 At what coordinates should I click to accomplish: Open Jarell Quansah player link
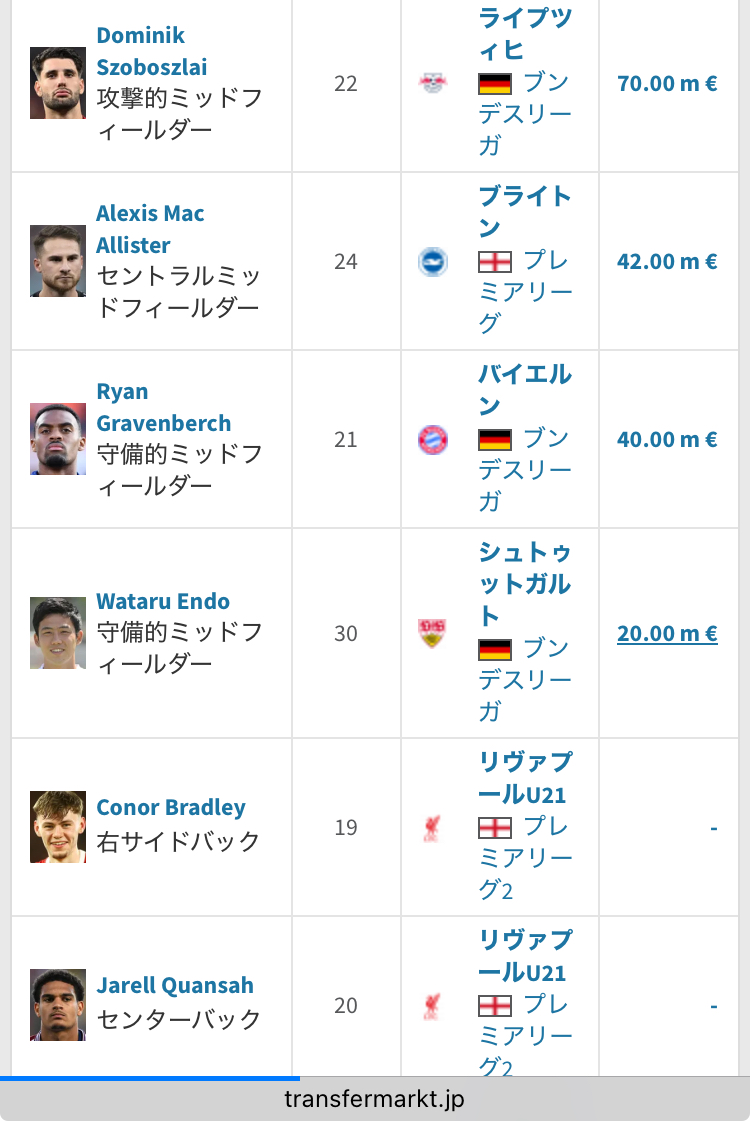(175, 985)
